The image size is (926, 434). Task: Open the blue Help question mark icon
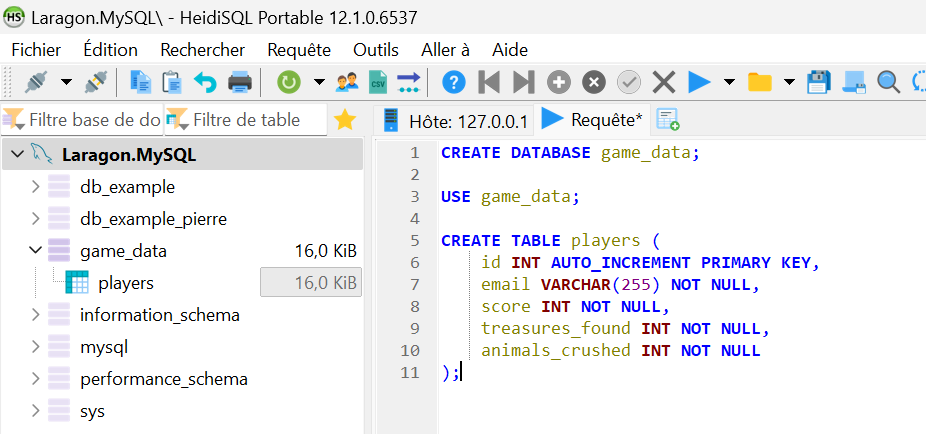tap(454, 82)
